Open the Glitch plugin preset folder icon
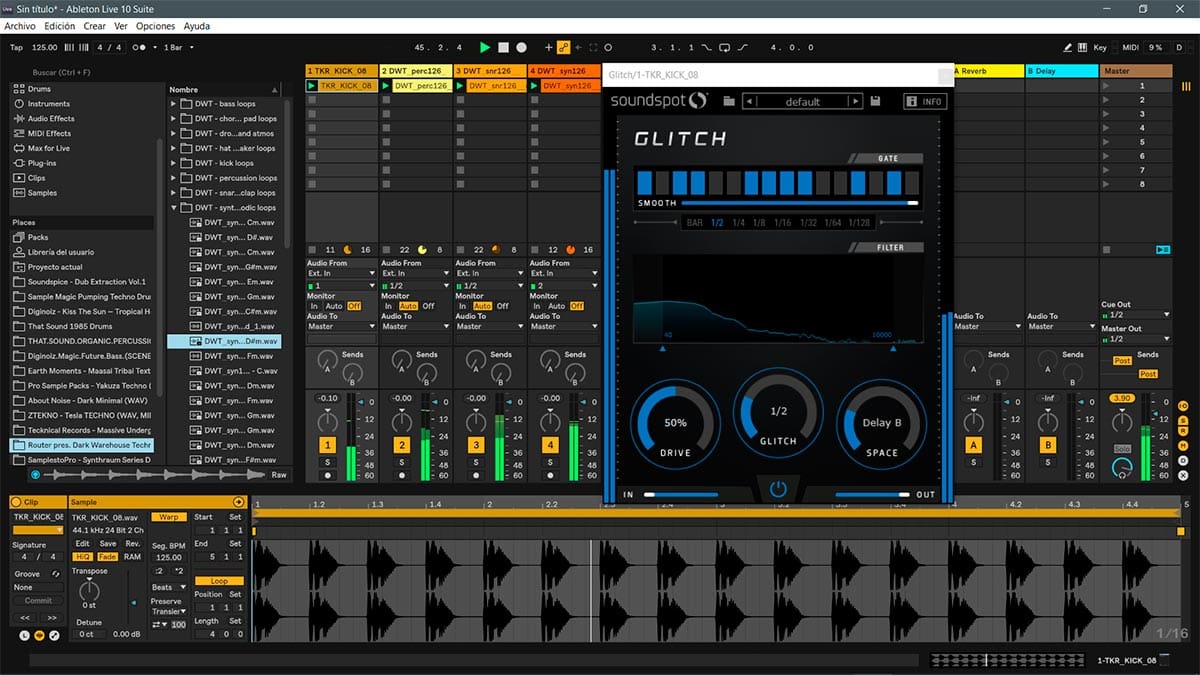1200x675 pixels. pos(729,101)
